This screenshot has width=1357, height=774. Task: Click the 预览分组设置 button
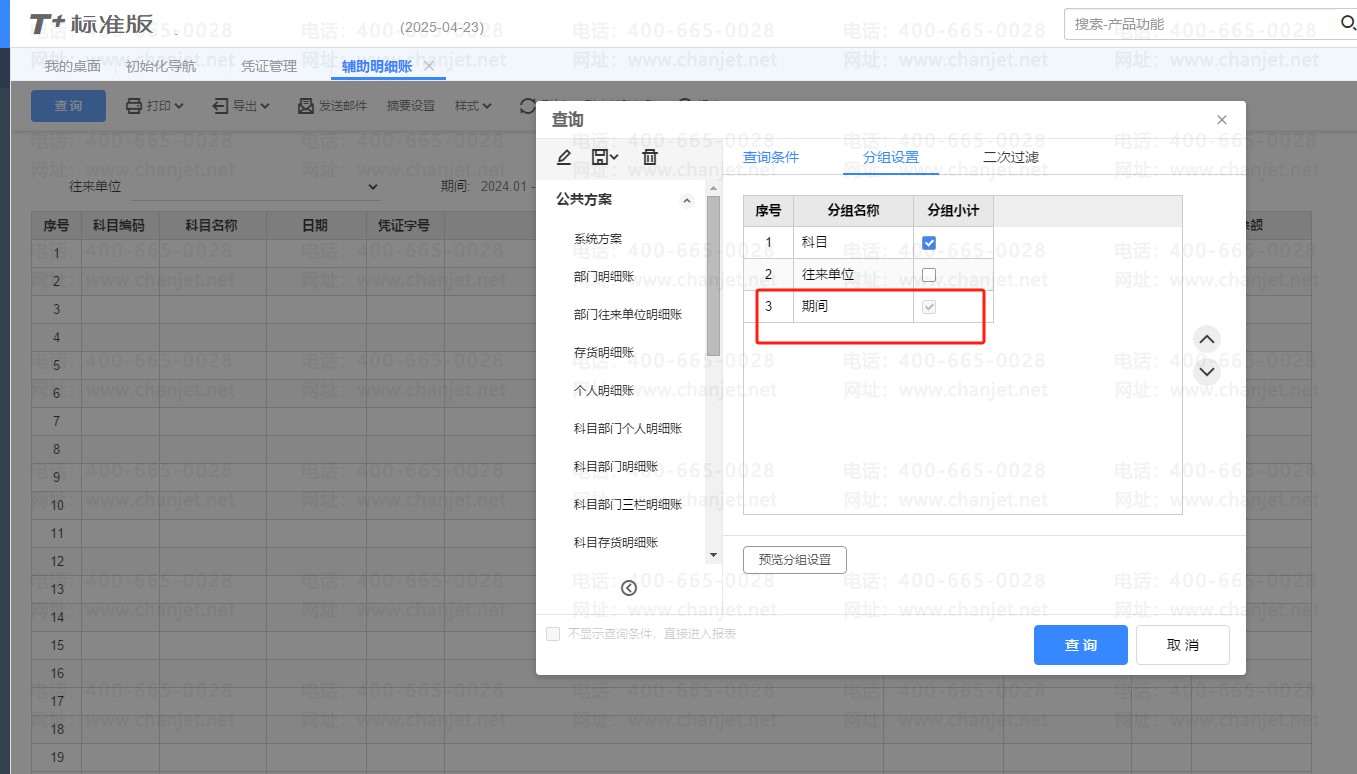point(795,560)
